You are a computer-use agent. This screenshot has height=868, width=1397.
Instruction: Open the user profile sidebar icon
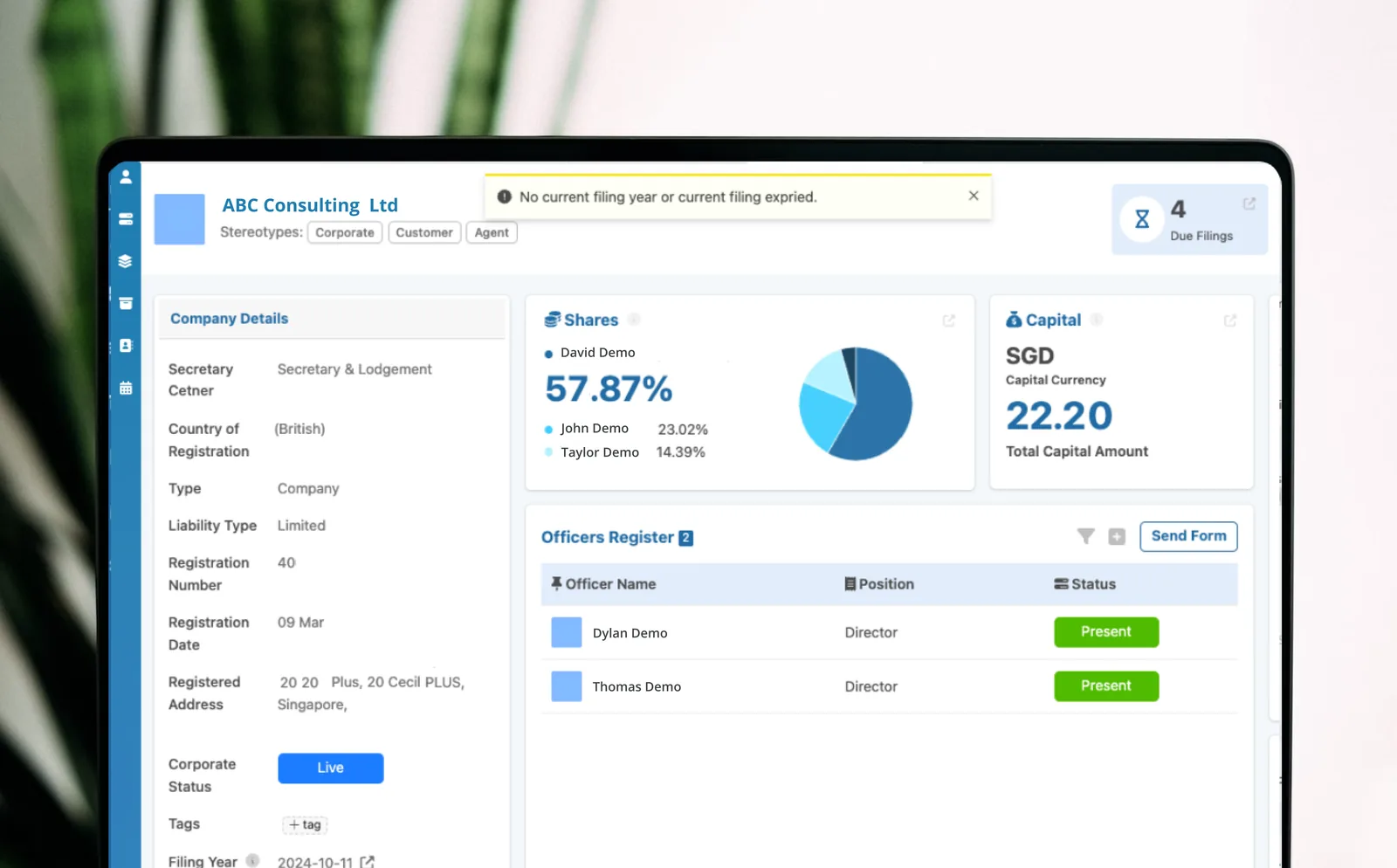(x=126, y=176)
